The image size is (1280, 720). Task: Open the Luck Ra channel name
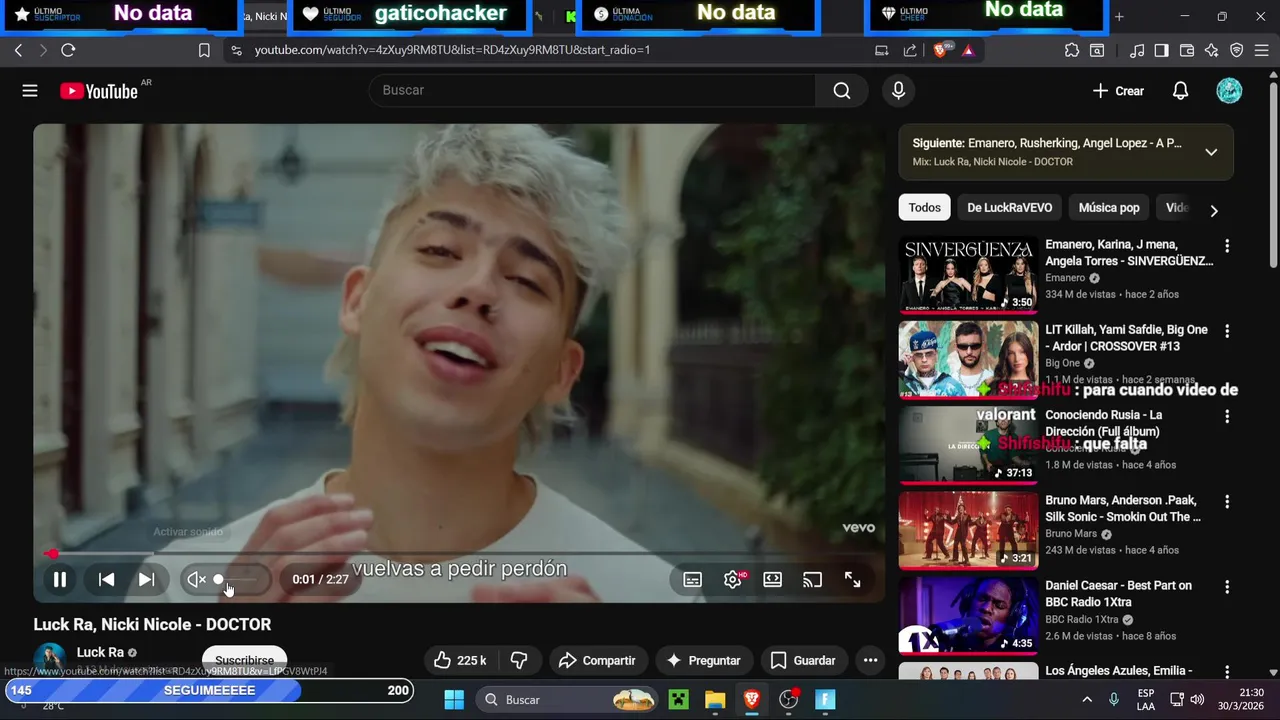(100, 652)
